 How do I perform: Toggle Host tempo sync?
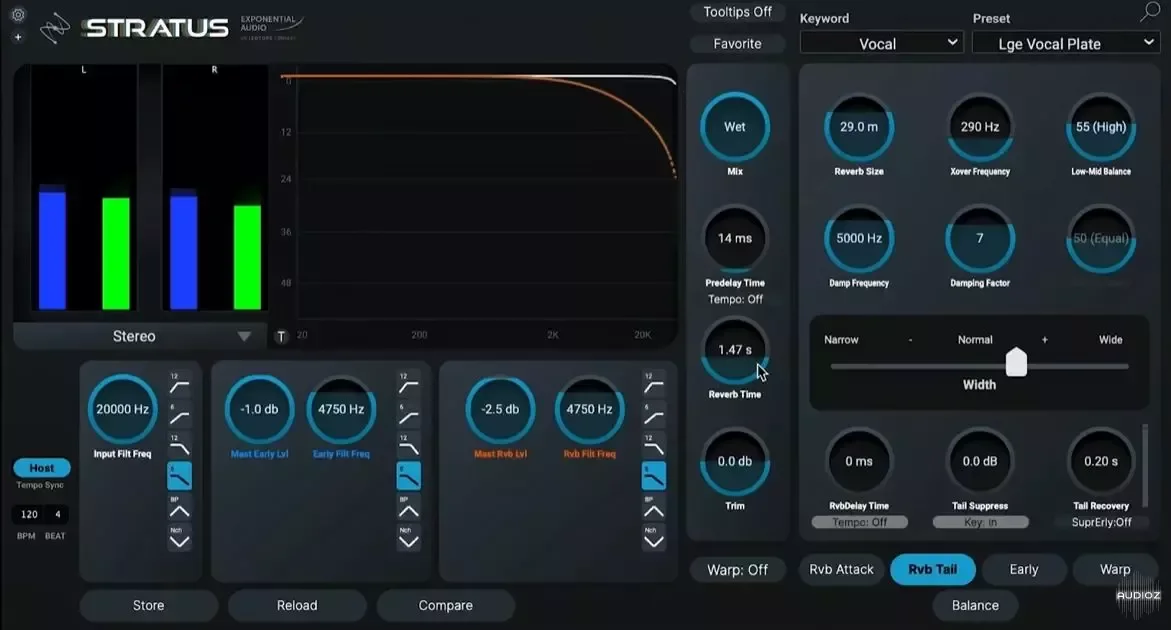(42, 468)
